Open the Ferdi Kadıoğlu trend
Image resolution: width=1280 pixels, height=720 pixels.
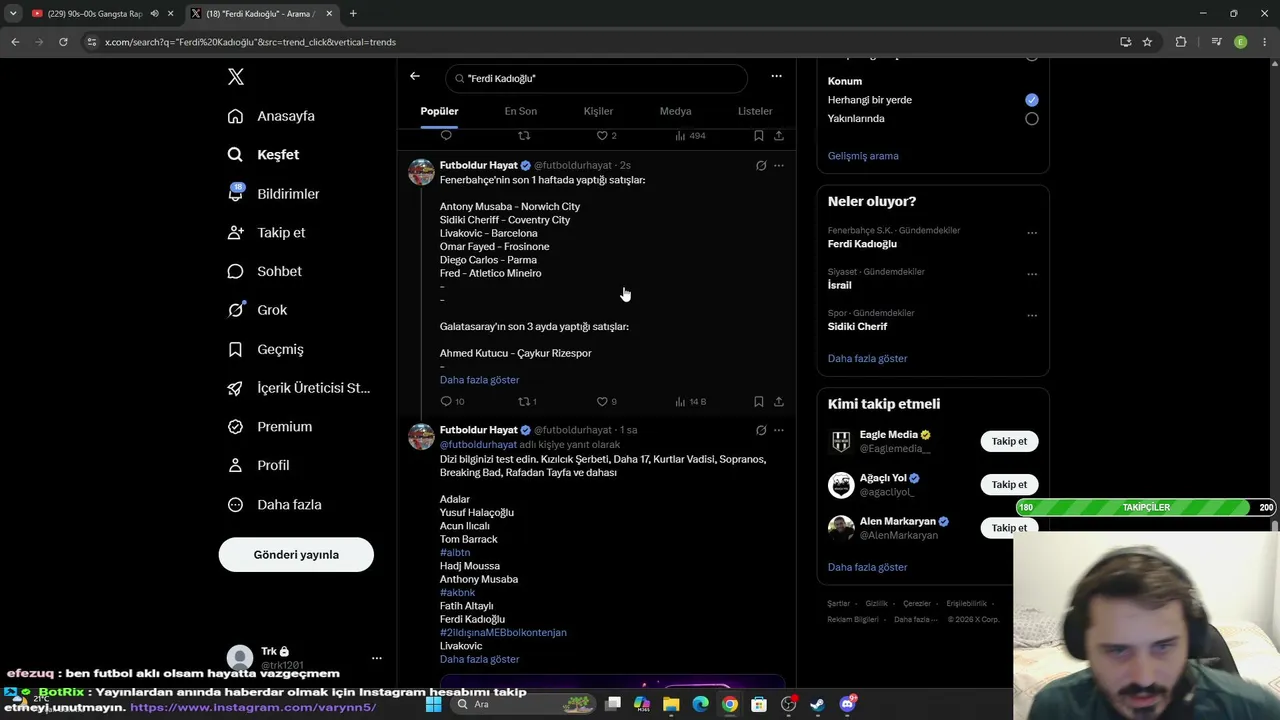[862, 244]
